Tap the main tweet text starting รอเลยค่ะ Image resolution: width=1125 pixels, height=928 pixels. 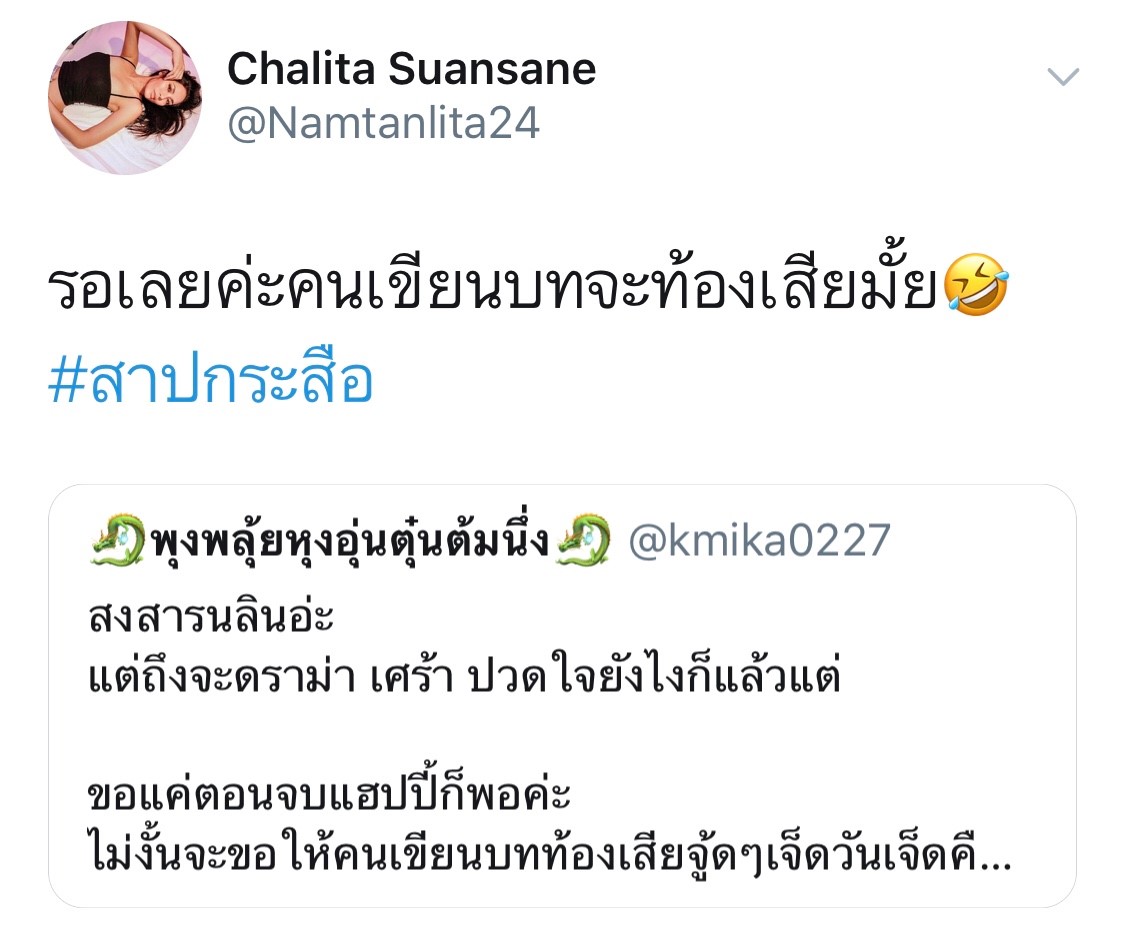pyautogui.click(x=528, y=283)
